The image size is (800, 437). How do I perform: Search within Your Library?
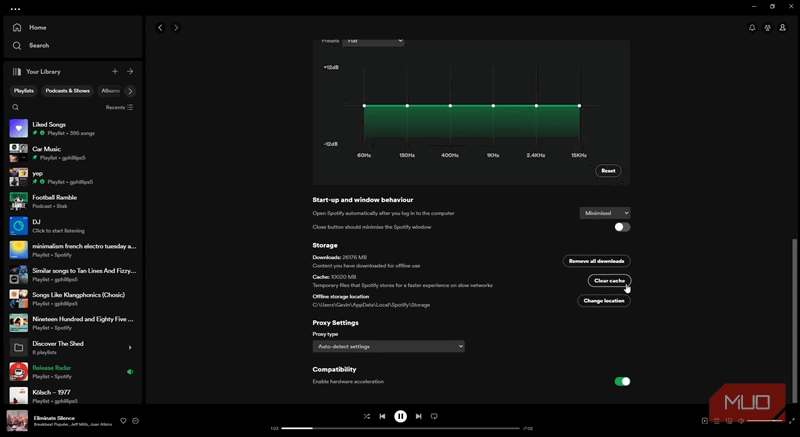(x=15, y=107)
